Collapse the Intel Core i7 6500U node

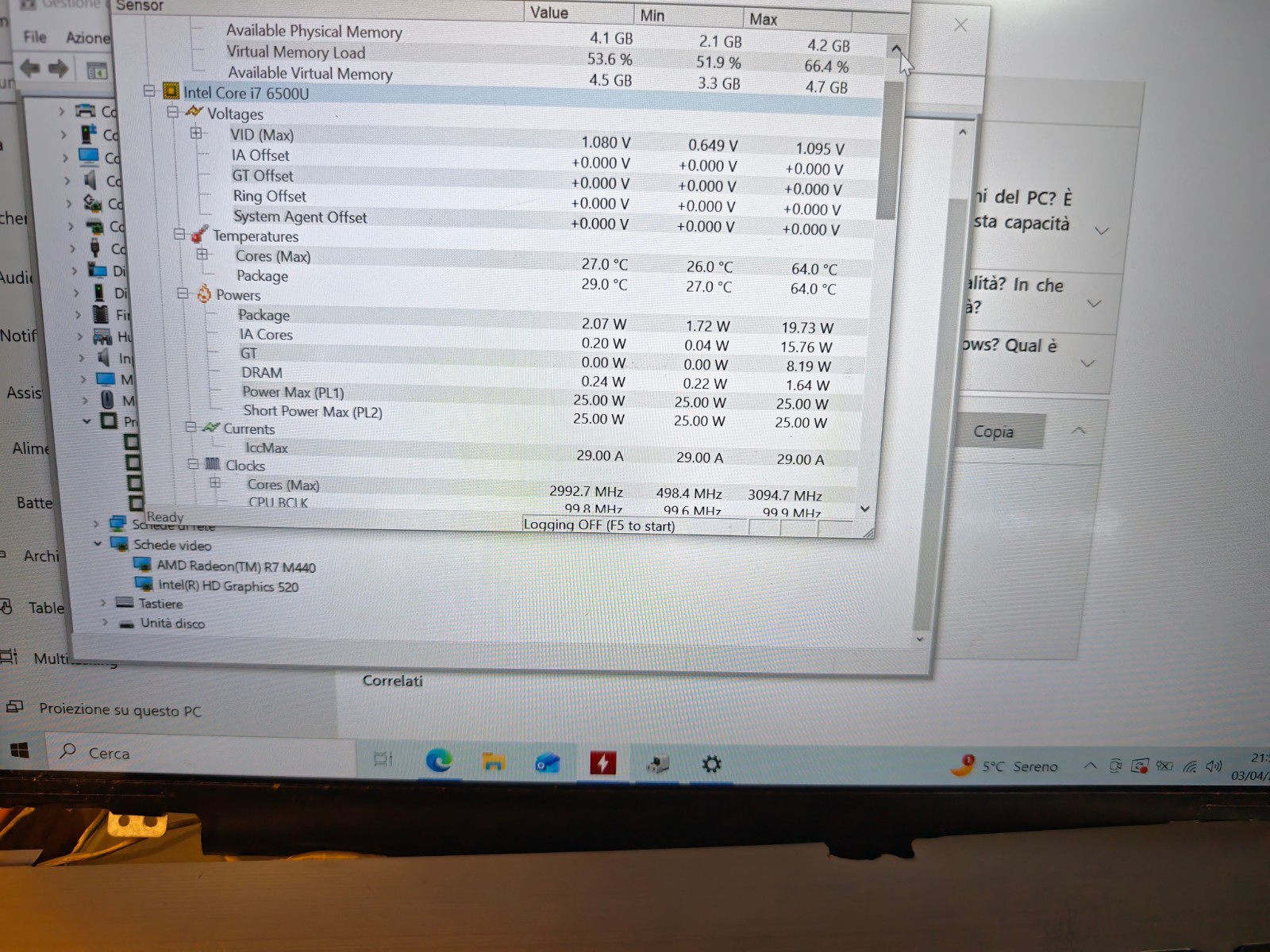coord(148,90)
